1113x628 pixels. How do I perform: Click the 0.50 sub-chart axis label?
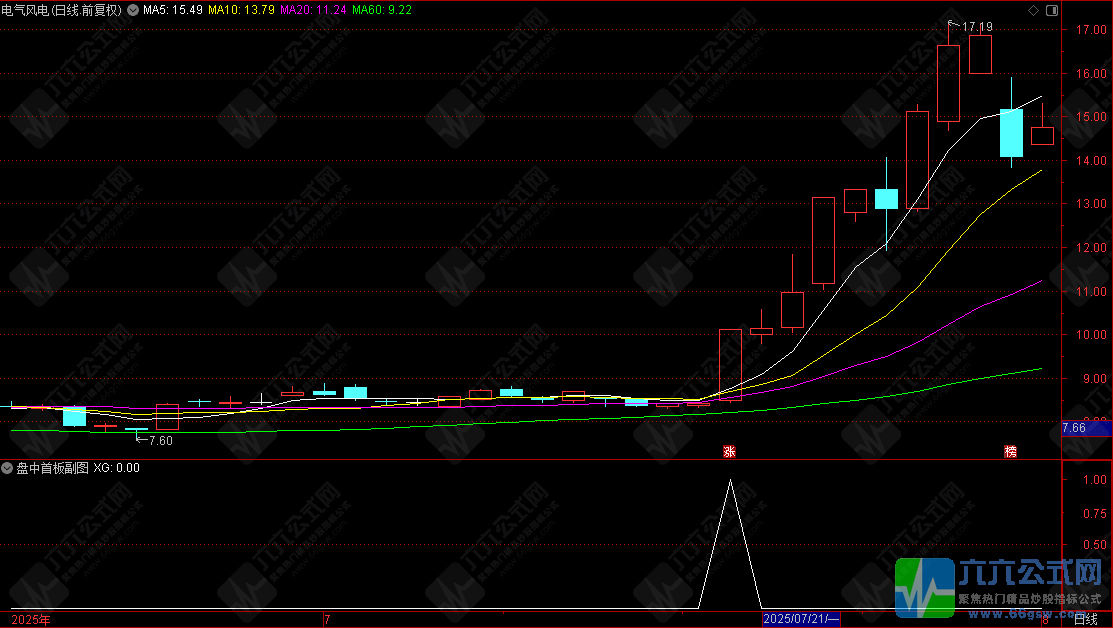pyautogui.click(x=1094, y=545)
